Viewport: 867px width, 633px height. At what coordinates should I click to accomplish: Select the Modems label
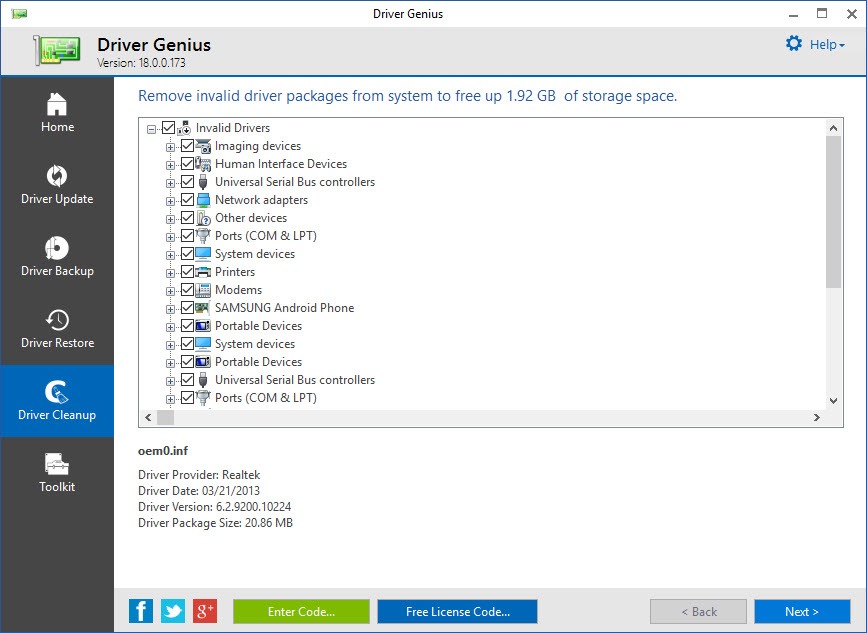coord(238,290)
